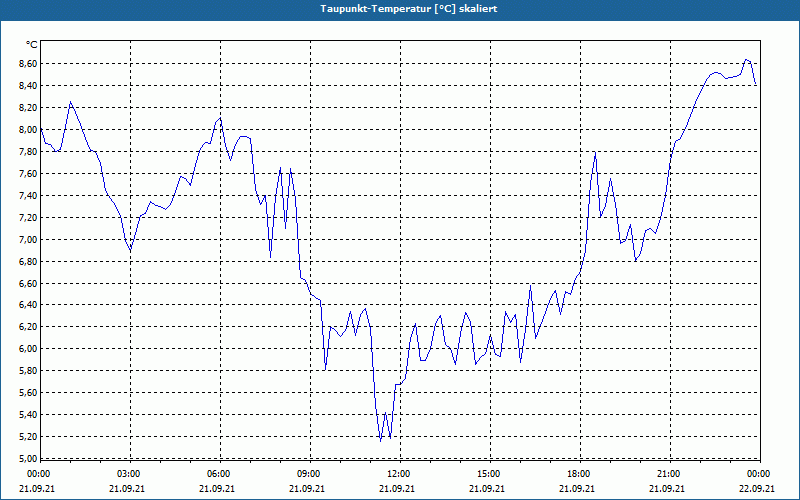Click the y-axis value '8,60'
800x500 pixels.
point(28,64)
